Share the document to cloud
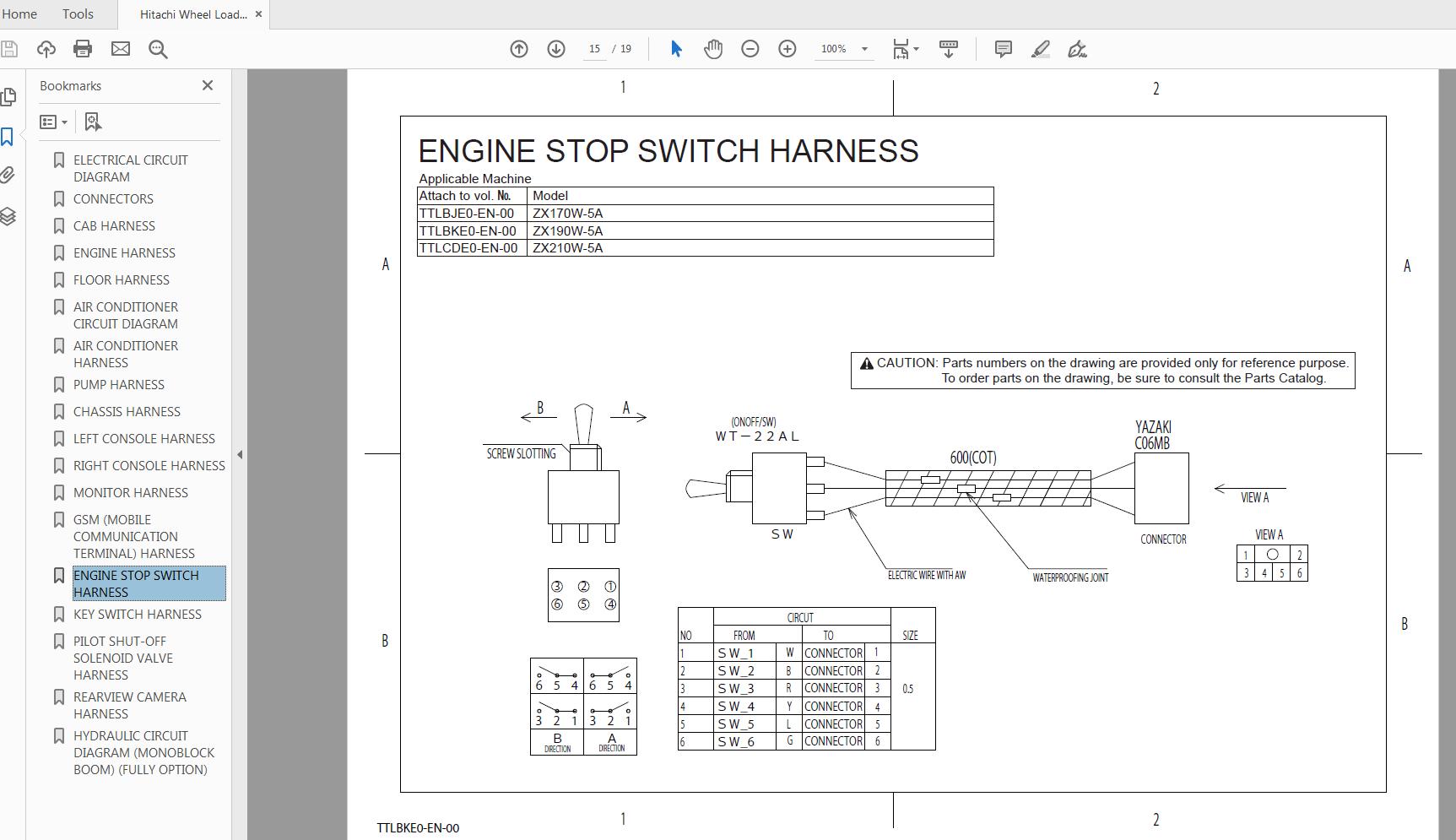This screenshot has width=1456, height=840. coord(46,49)
